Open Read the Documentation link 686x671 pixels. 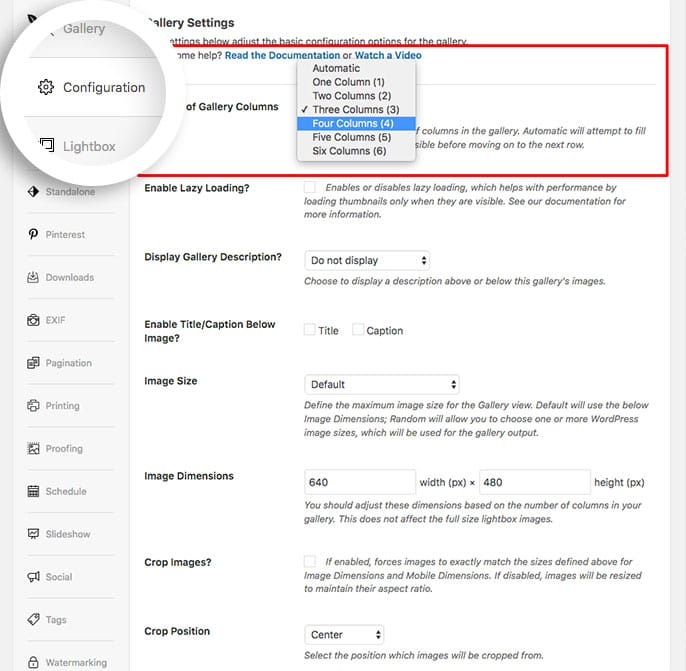coord(282,55)
